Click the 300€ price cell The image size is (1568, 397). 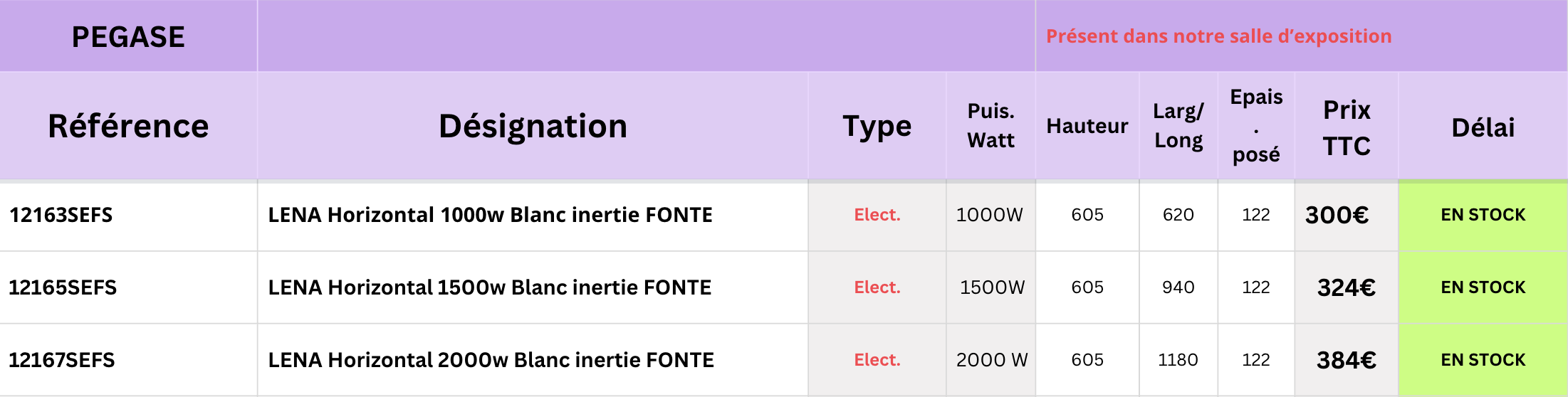tap(1337, 215)
